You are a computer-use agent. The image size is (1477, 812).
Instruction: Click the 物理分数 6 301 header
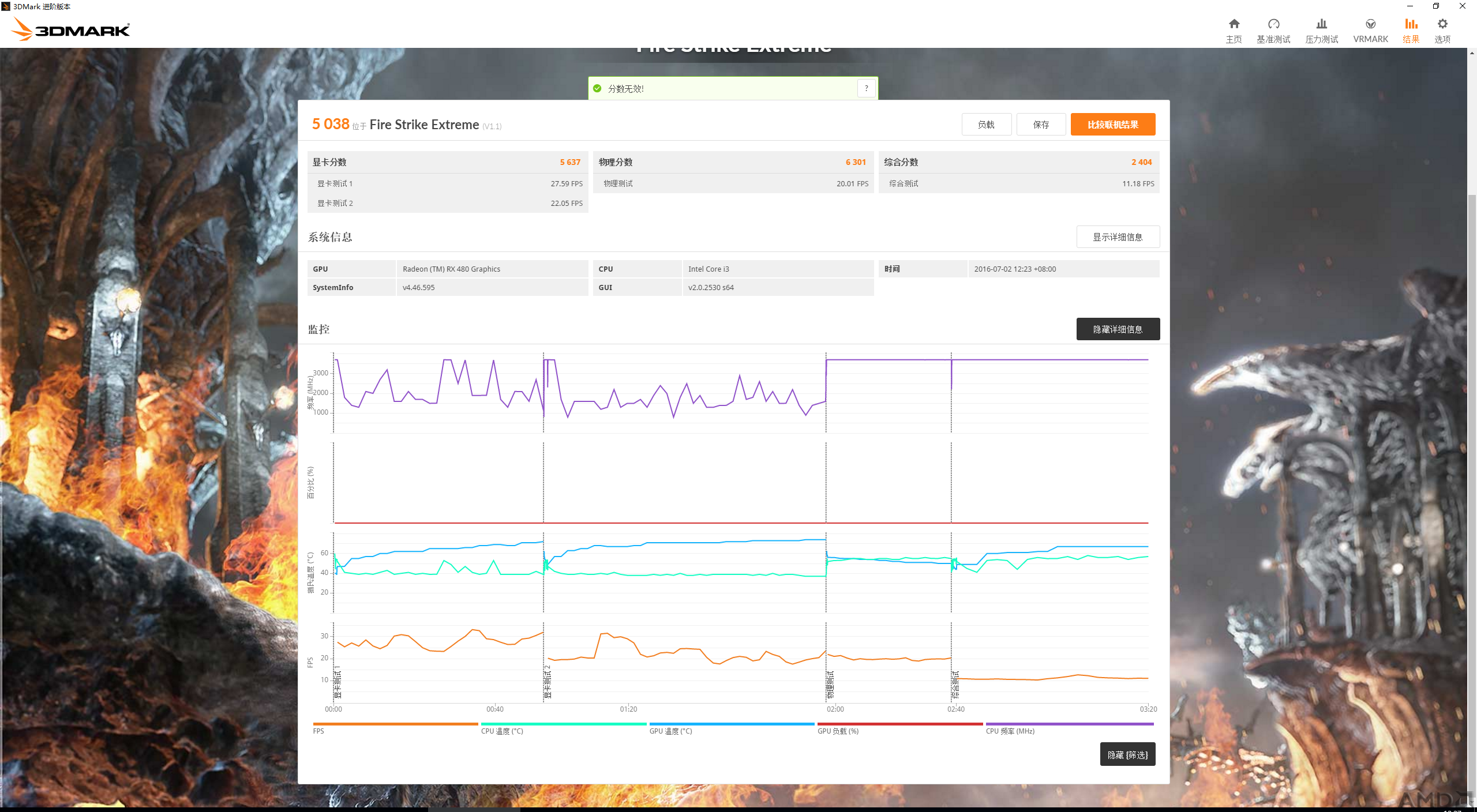click(x=733, y=162)
